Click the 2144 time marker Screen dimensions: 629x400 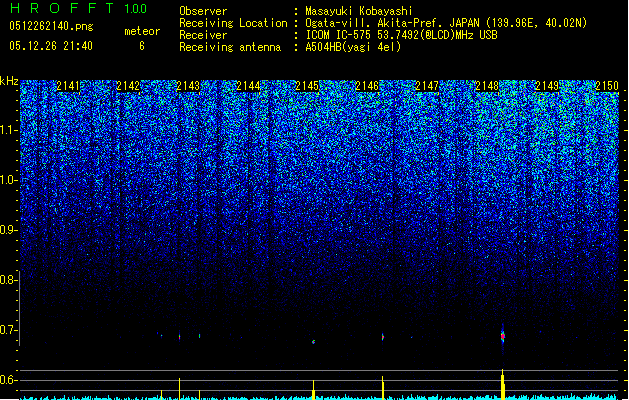tap(248, 86)
